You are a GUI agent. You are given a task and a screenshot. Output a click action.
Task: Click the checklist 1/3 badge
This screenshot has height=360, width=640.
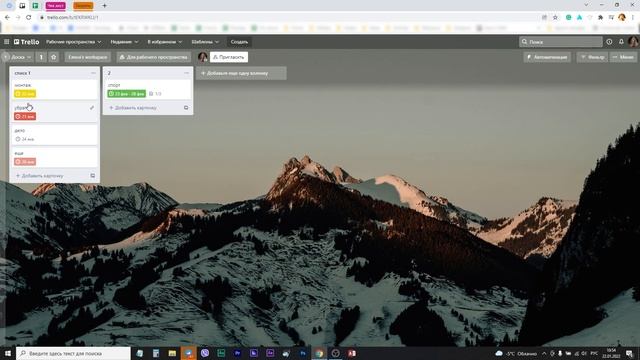155,94
